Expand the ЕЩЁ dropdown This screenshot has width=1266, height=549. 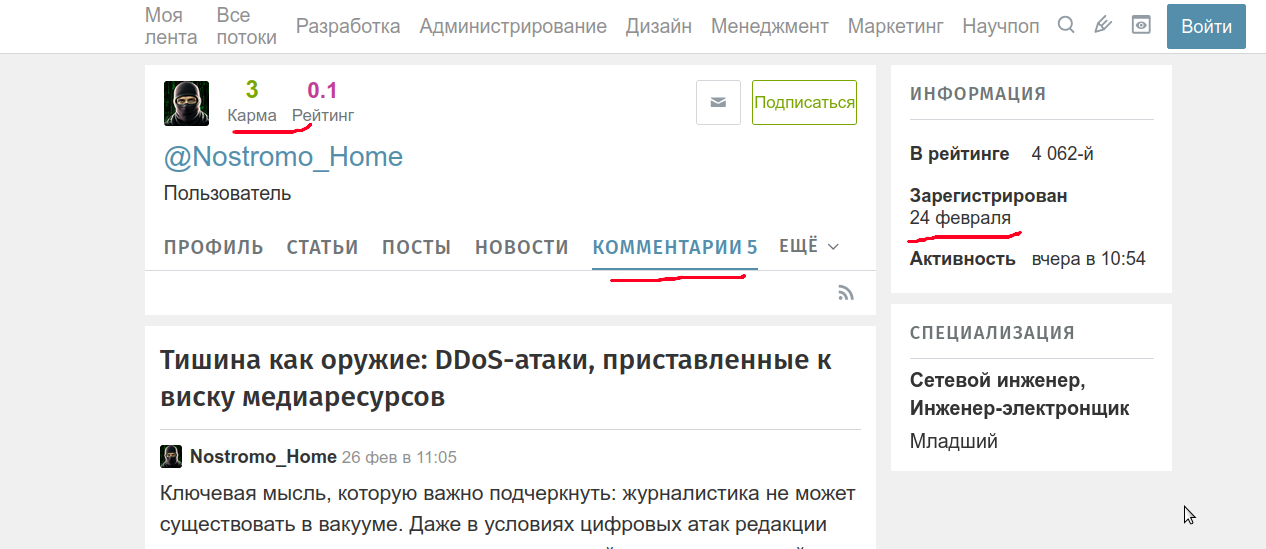point(809,246)
